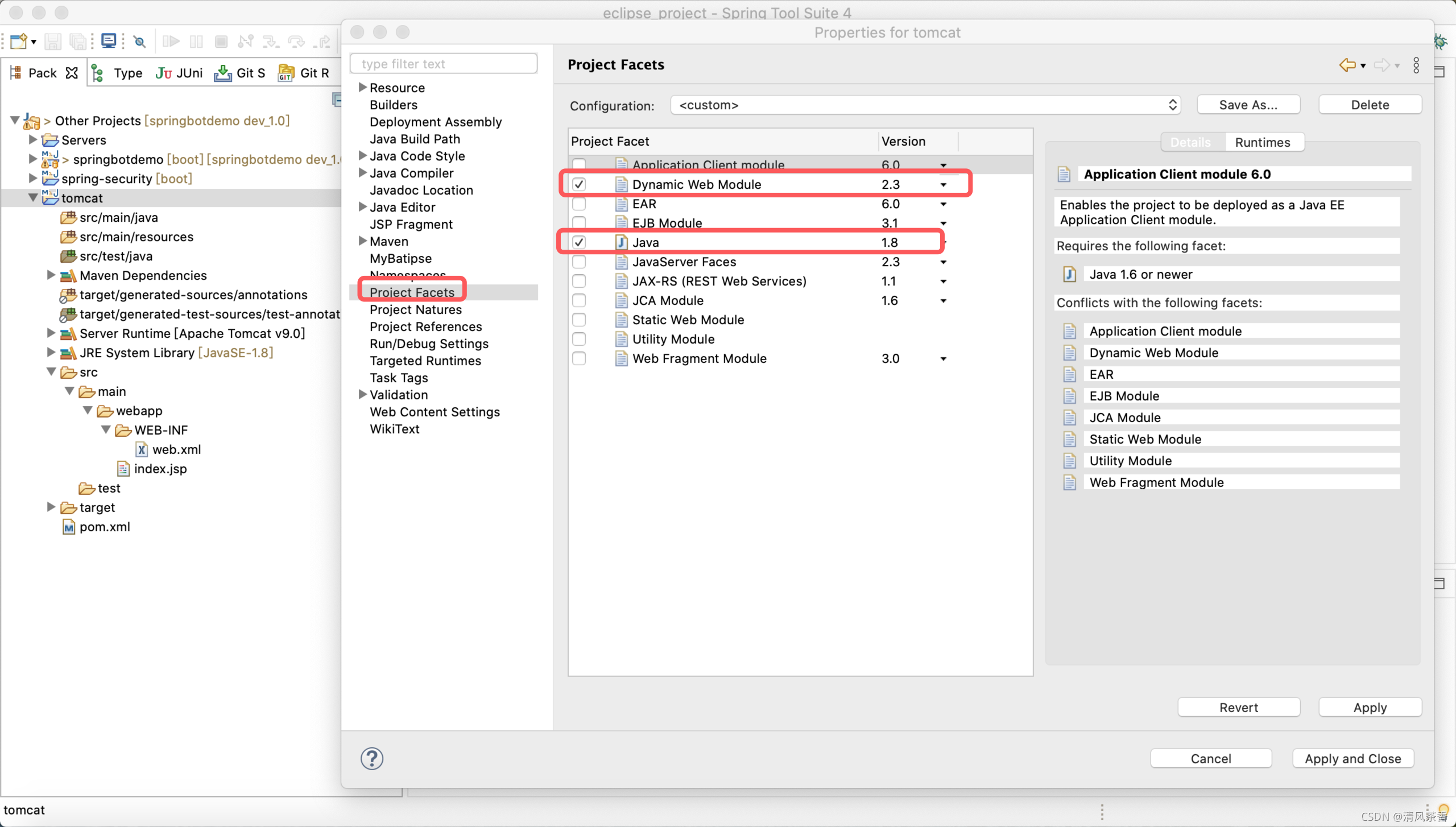Select the pom.xml Maven file icon
Viewport: 1456px width, 827px height.
[69, 527]
